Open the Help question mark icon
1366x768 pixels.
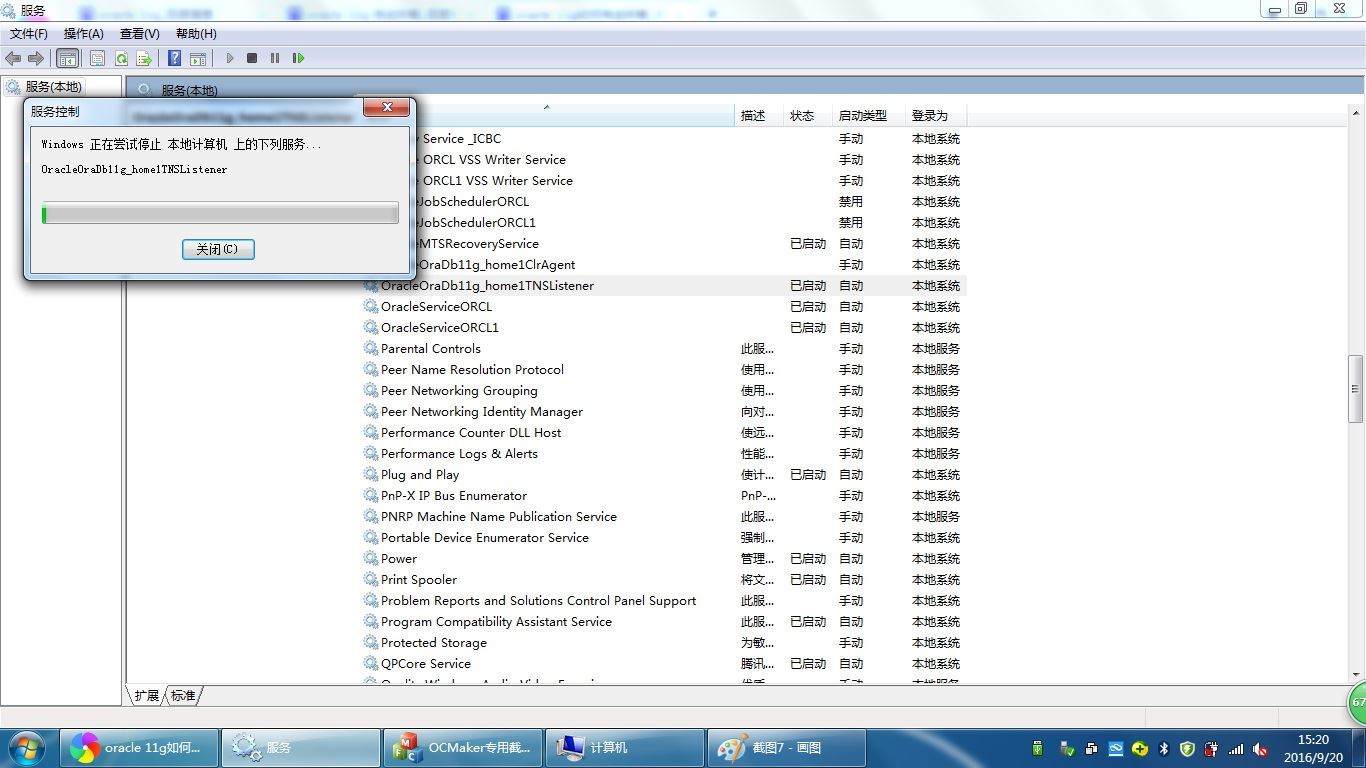[x=175, y=59]
